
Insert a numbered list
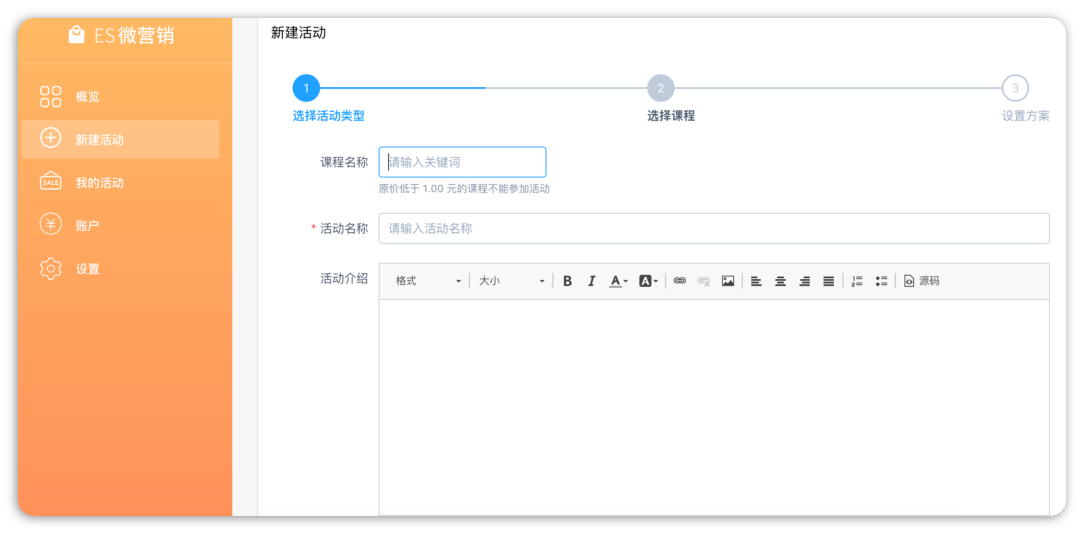857,281
